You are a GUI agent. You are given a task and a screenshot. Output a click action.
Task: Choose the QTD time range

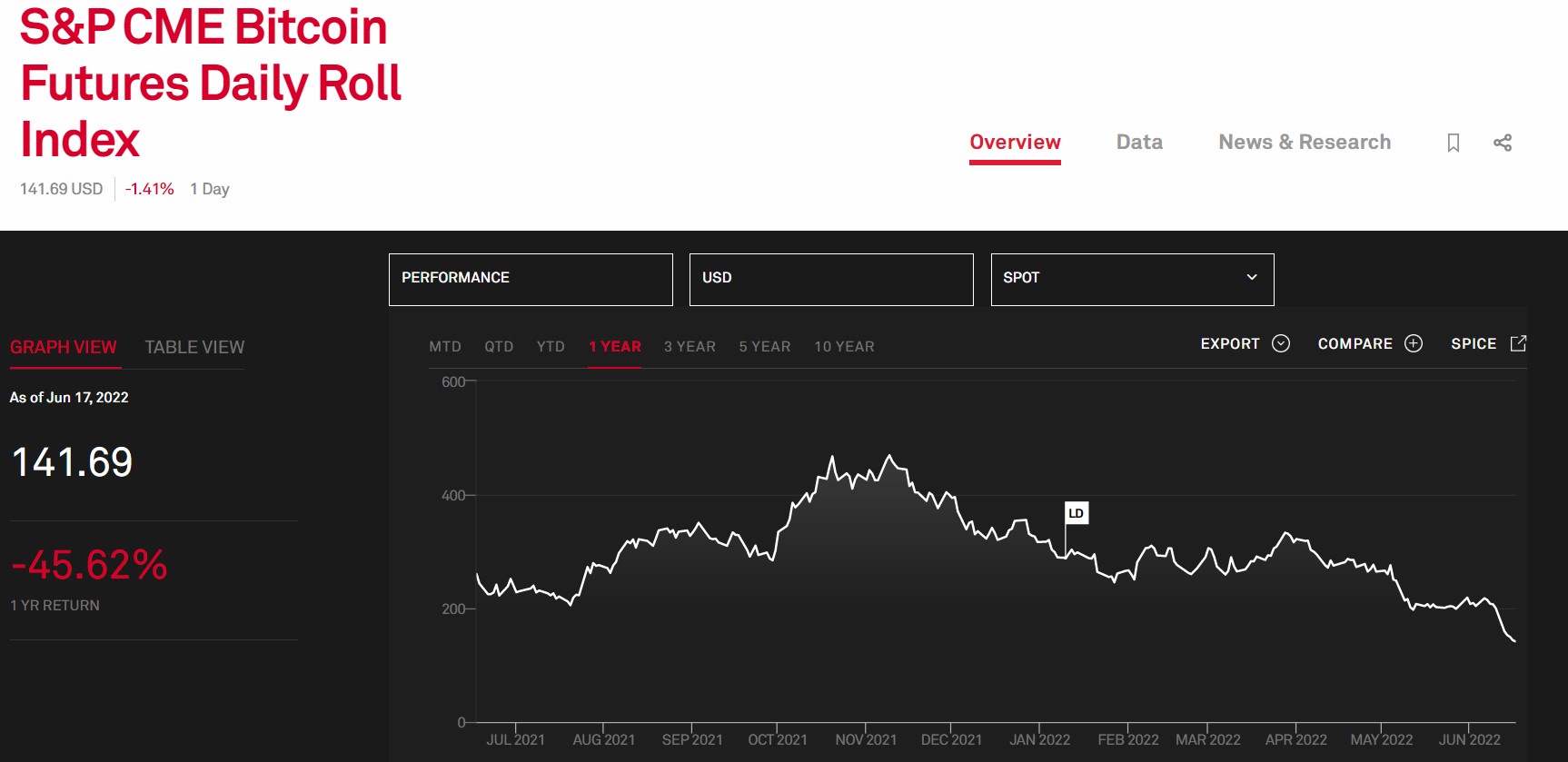click(499, 347)
